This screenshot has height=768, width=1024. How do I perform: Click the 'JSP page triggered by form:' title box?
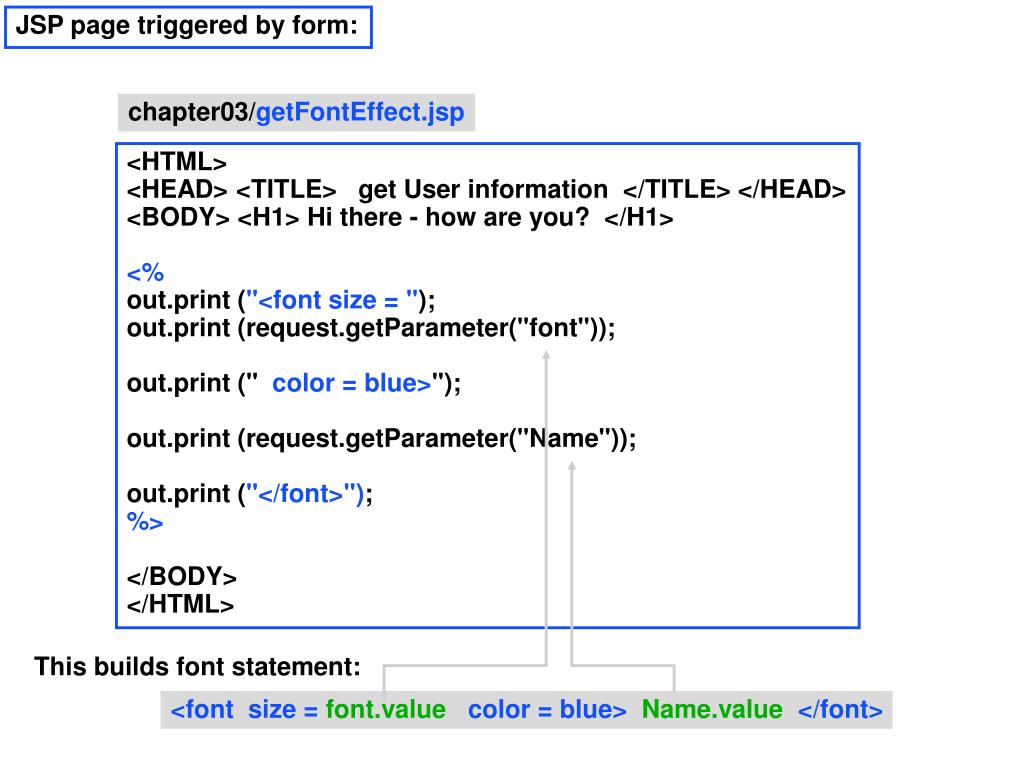tap(188, 27)
